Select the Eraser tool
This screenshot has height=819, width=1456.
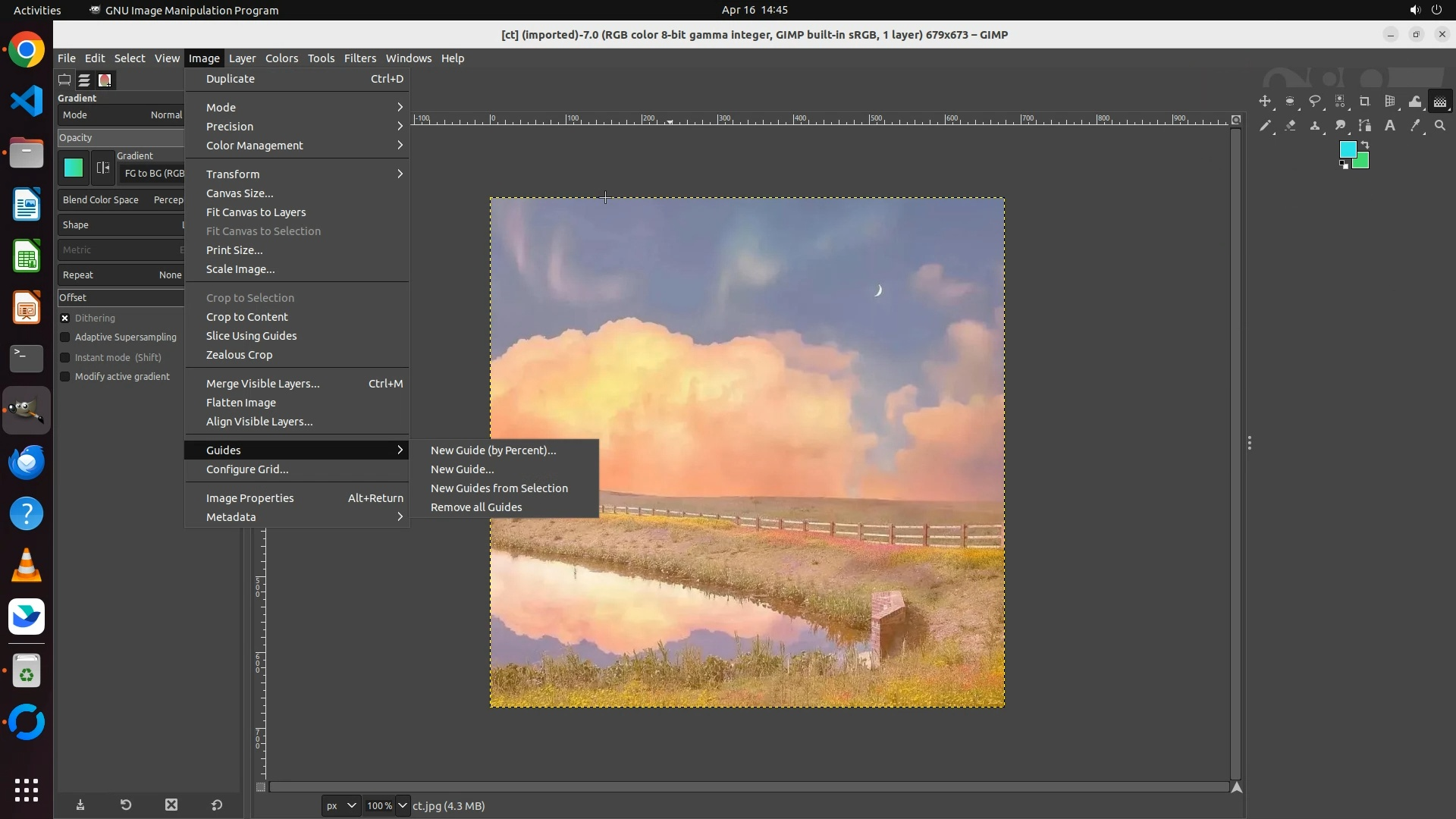click(x=1290, y=126)
